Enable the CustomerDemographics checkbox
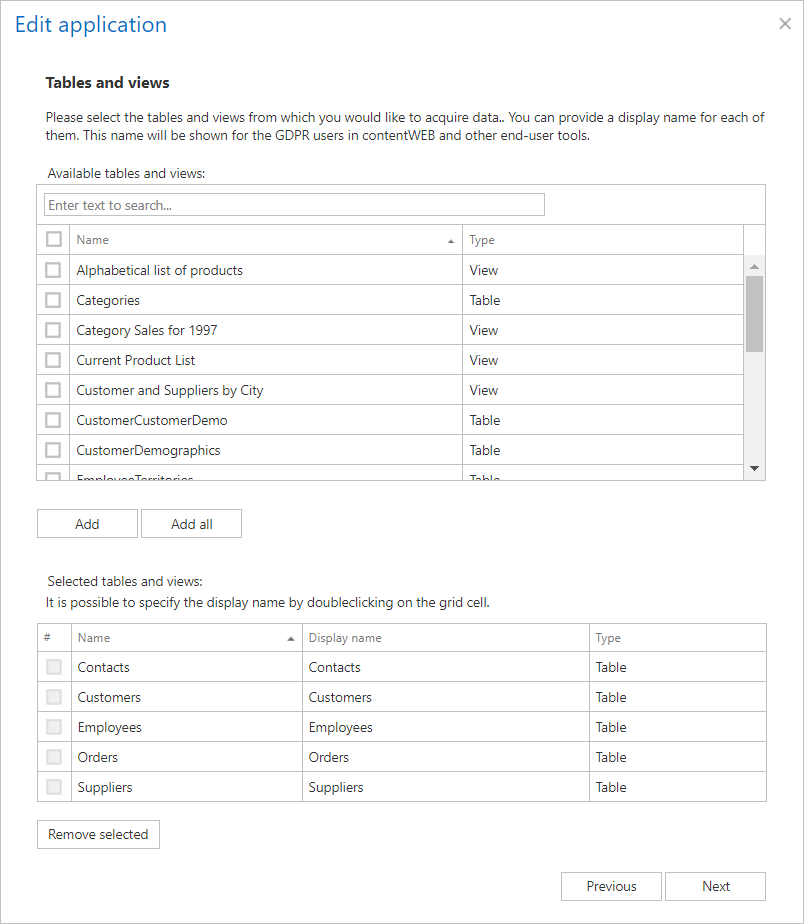The width and height of the screenshot is (804, 924). click(x=54, y=450)
